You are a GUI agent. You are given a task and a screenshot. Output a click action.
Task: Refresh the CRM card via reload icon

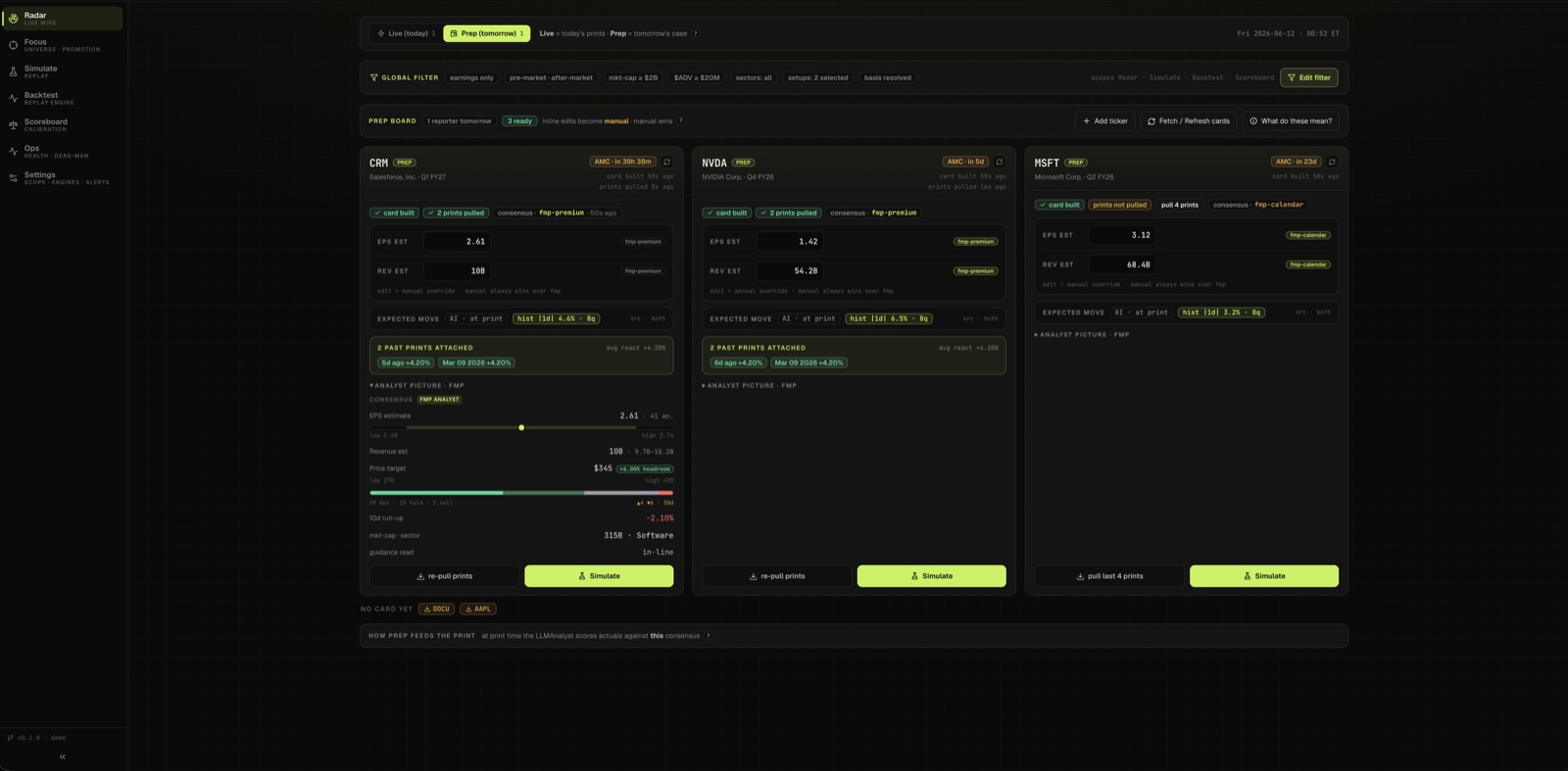coord(666,162)
